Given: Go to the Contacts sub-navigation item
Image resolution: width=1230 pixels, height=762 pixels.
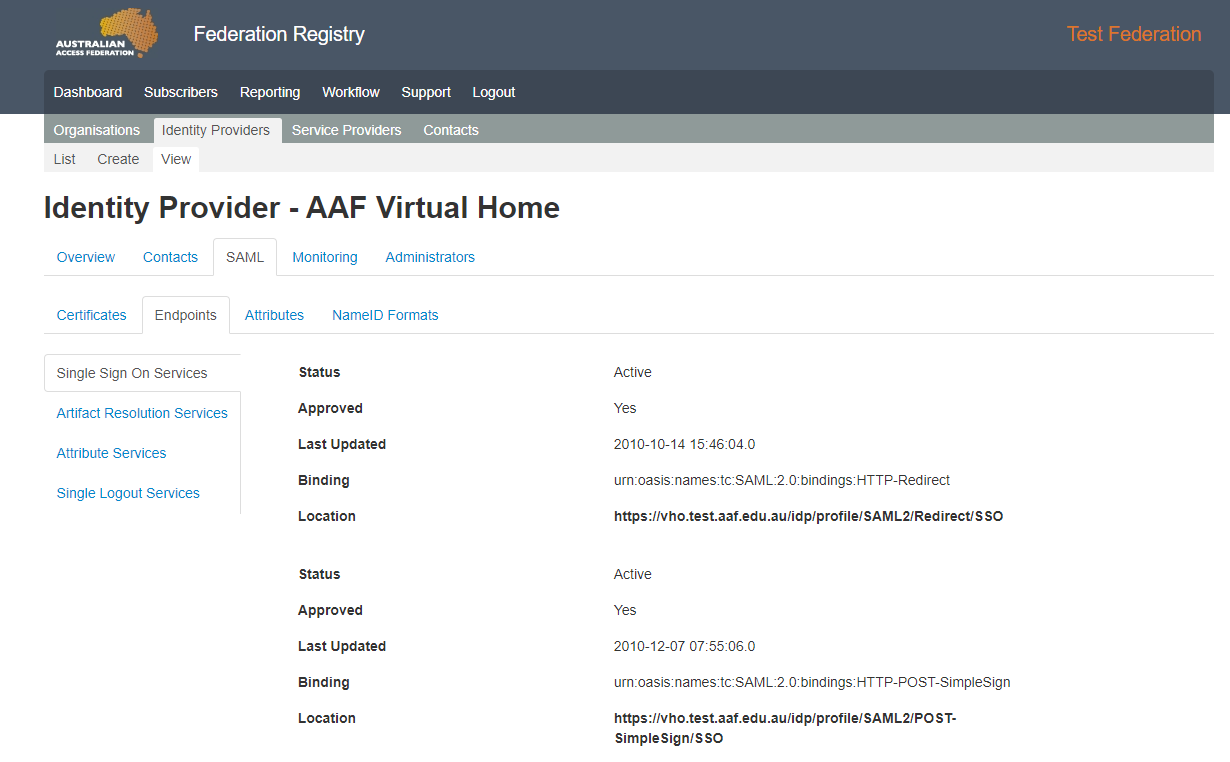Looking at the screenshot, I should [x=451, y=130].
